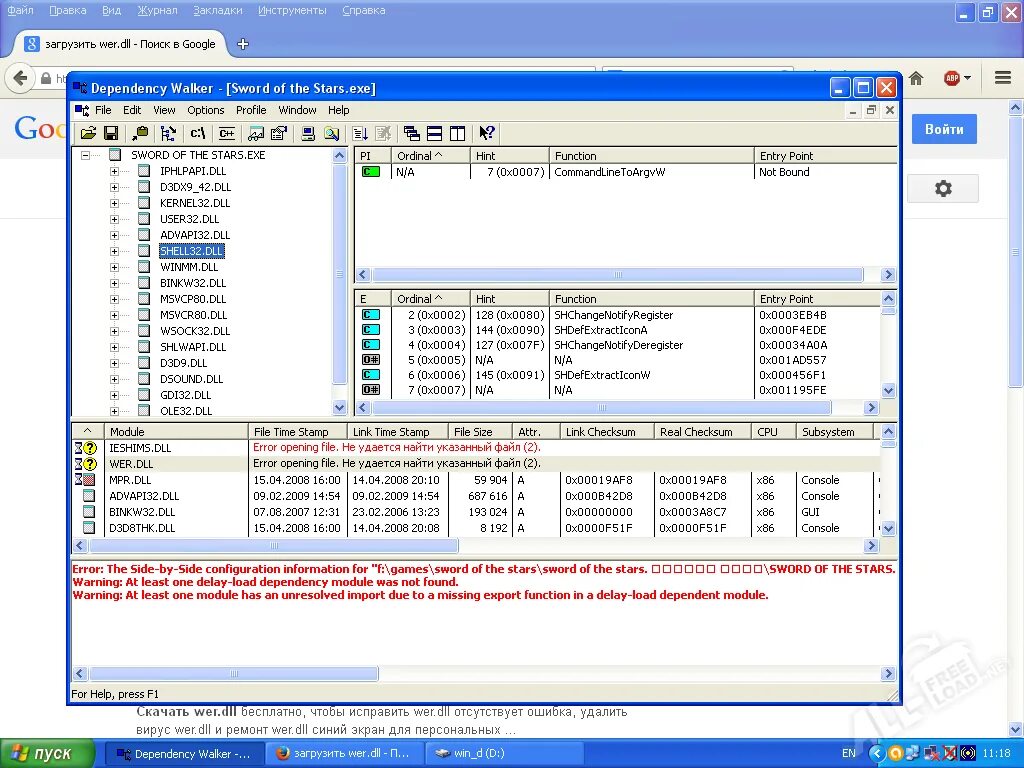Screen dimensions: 1024x768
Task: Toggle the c:\ Full Paths button
Action: click(197, 134)
